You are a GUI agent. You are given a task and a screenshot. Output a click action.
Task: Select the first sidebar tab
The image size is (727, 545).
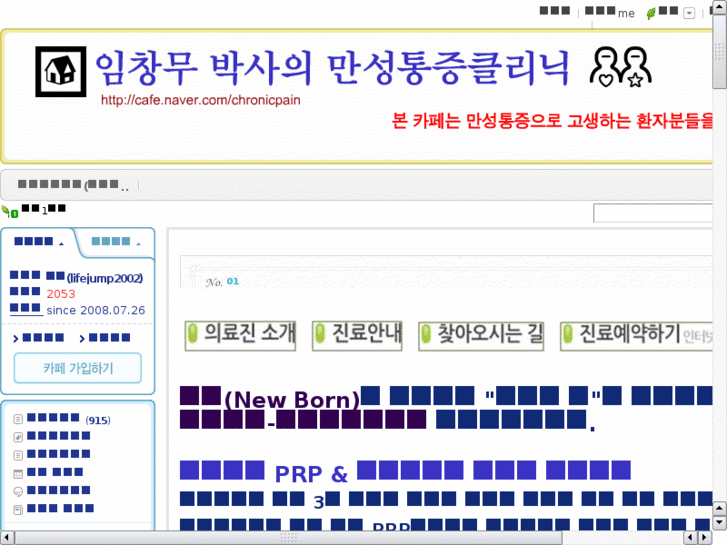pos(39,242)
